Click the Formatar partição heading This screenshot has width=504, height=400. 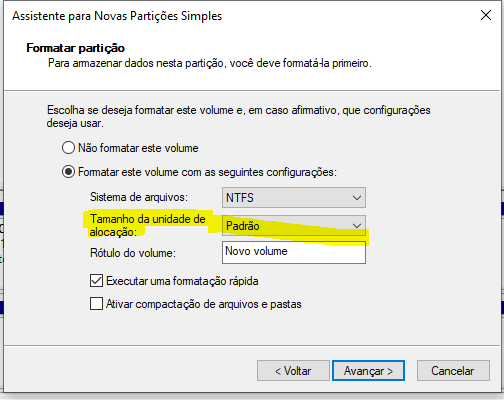click(75, 48)
